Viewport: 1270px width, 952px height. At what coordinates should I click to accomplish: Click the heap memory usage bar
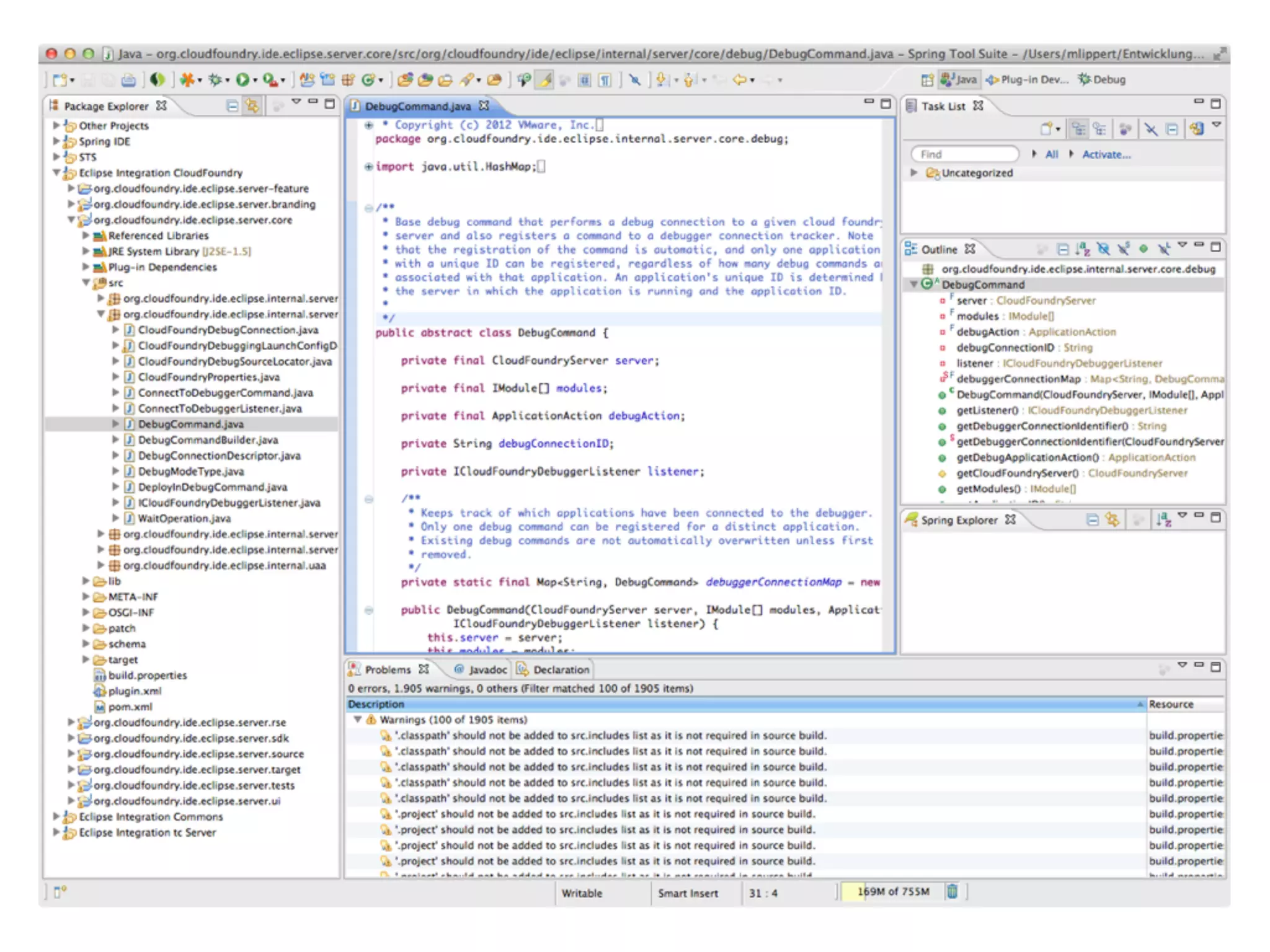point(892,892)
